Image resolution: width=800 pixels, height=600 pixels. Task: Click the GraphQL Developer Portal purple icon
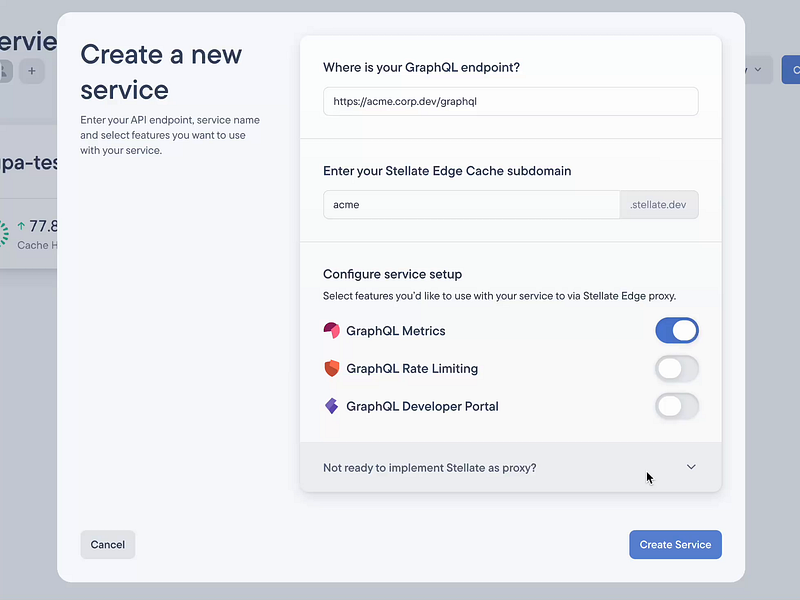tap(332, 406)
